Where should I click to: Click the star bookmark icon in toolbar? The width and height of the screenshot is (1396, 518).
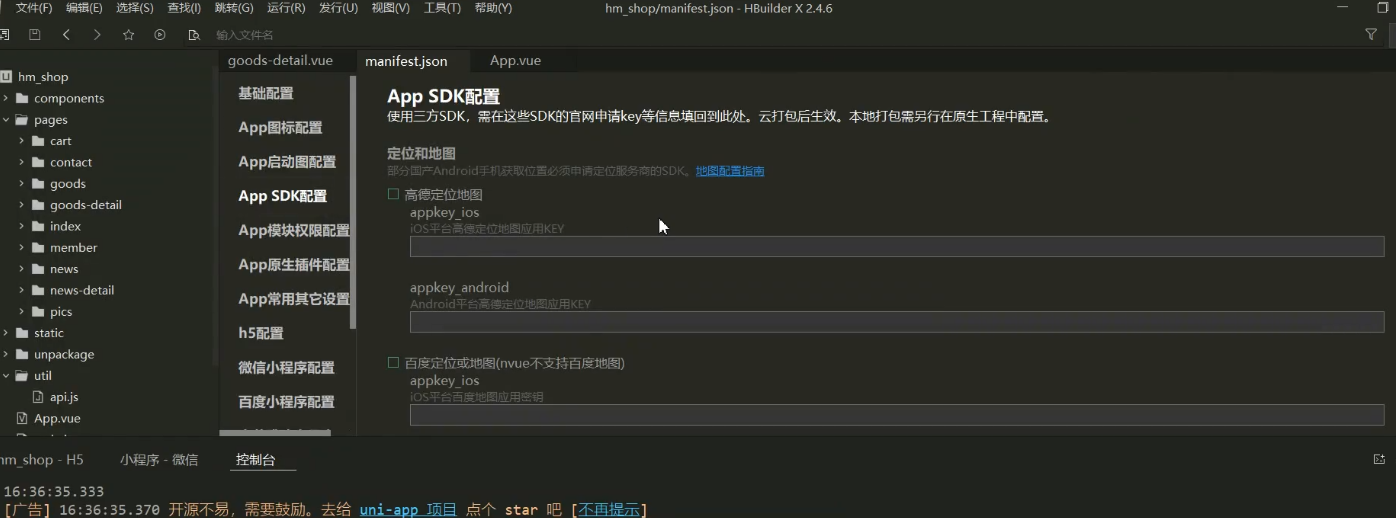(x=128, y=34)
